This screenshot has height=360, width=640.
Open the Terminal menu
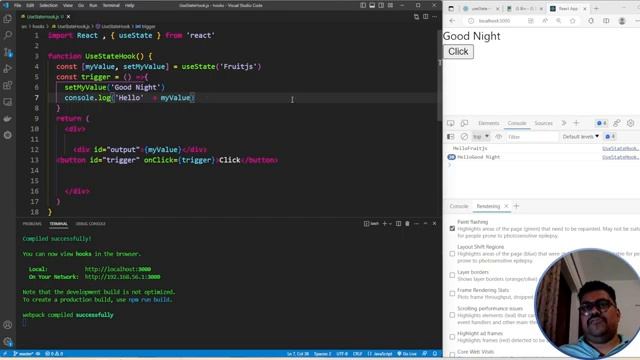click(111, 5)
